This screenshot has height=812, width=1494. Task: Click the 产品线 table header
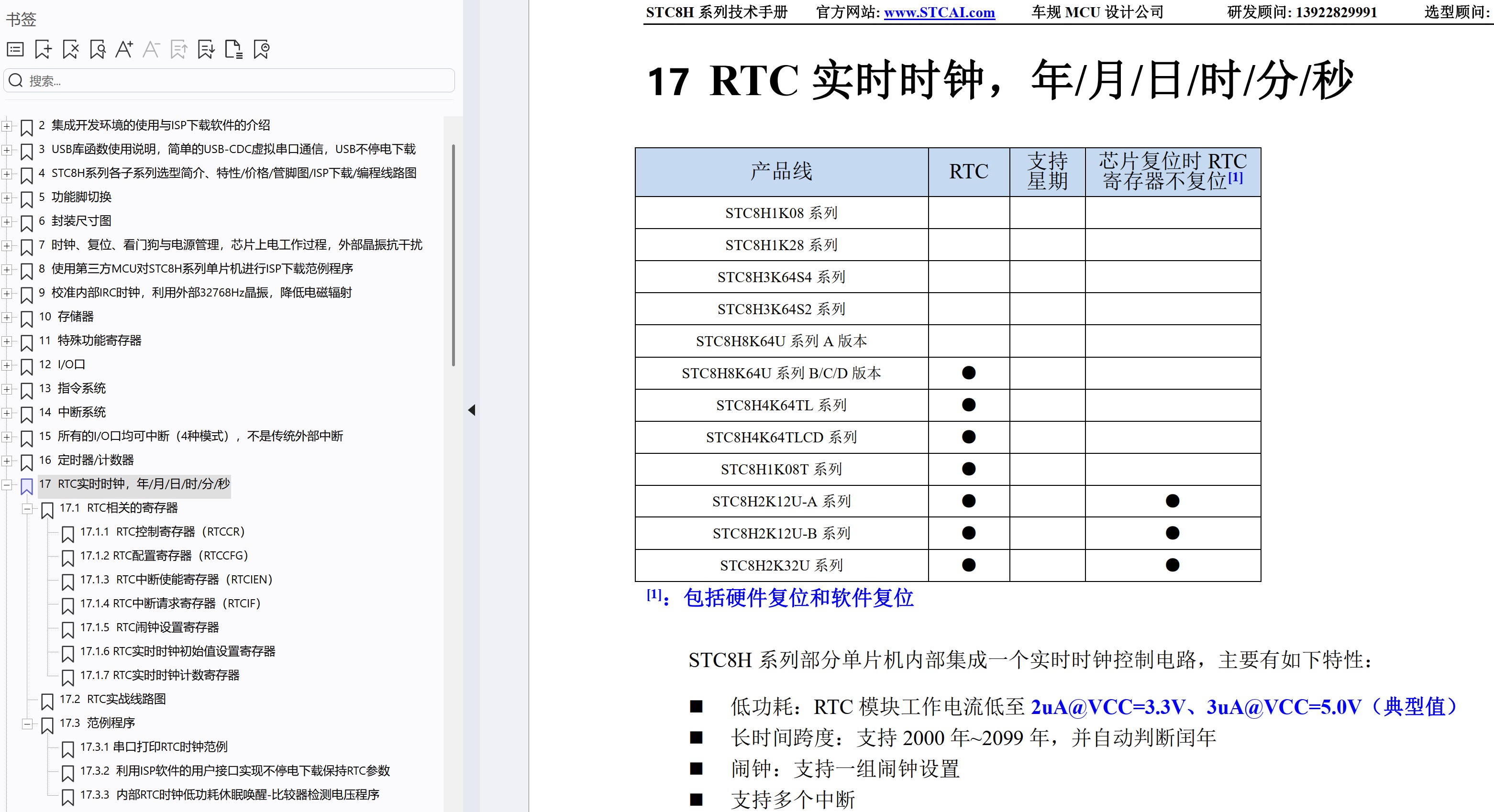[781, 172]
